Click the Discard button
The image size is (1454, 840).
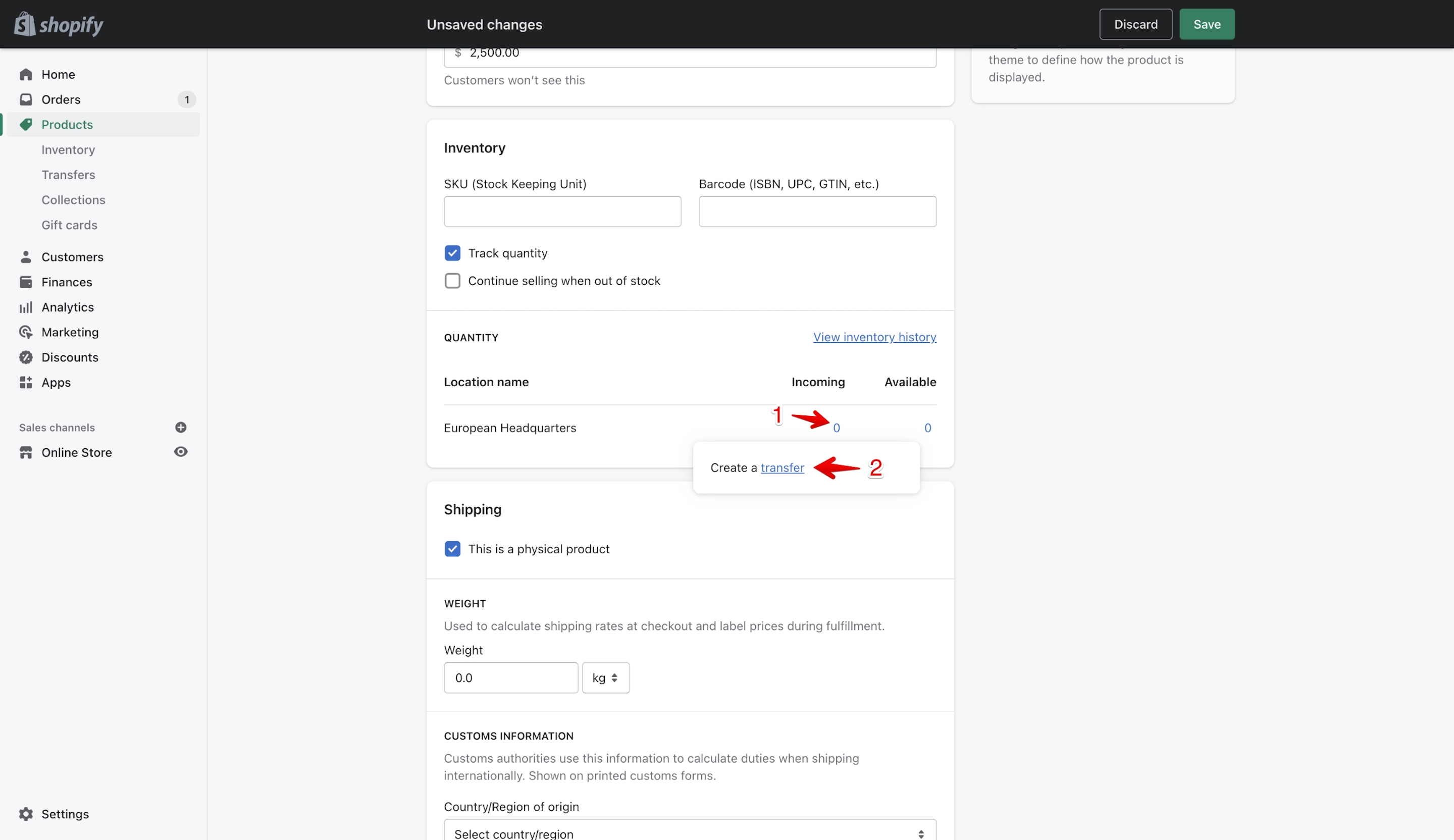1135,24
